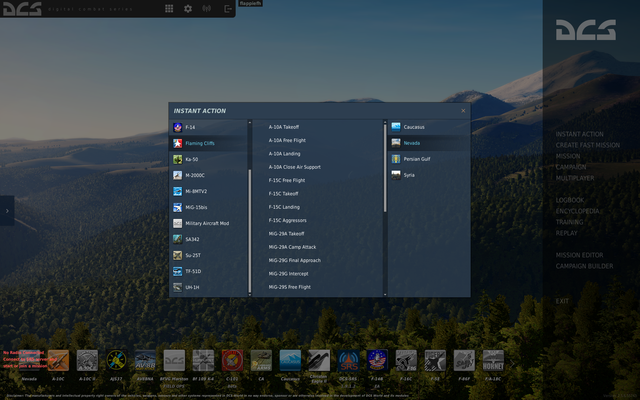Choose Flaming Cliffs in the aircraft list
This screenshot has width=640, height=400.
point(208,143)
